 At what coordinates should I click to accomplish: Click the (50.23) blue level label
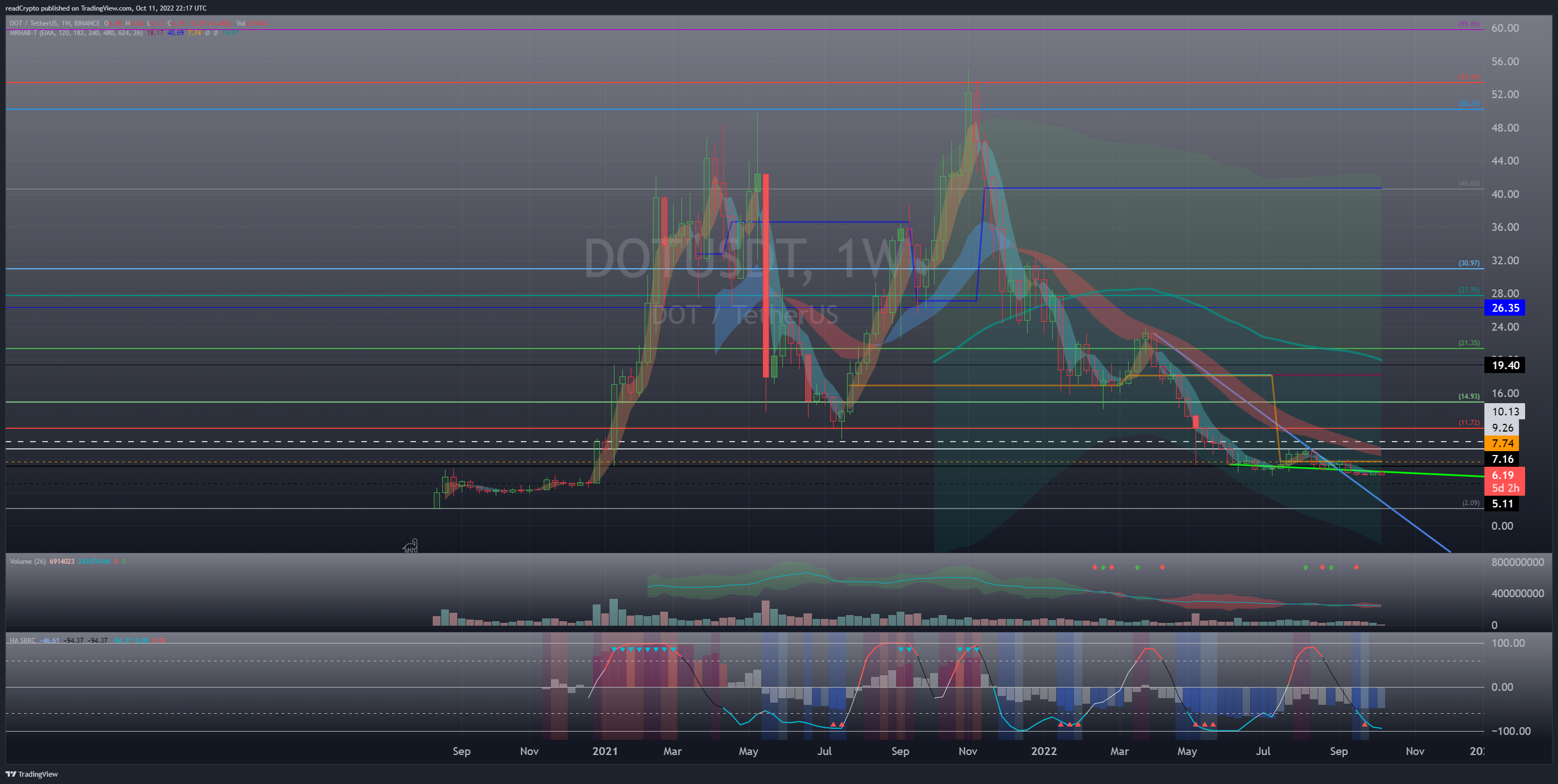[x=1469, y=104]
